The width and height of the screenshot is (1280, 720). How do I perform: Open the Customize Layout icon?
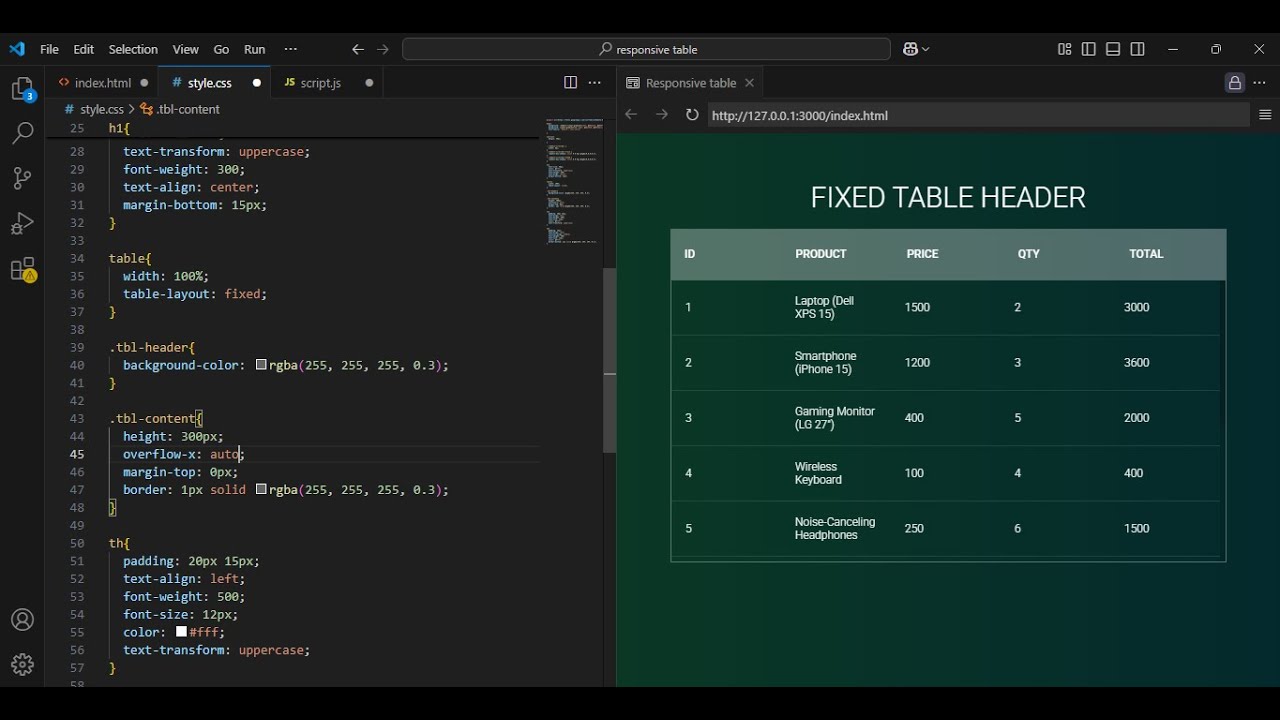click(x=1064, y=49)
